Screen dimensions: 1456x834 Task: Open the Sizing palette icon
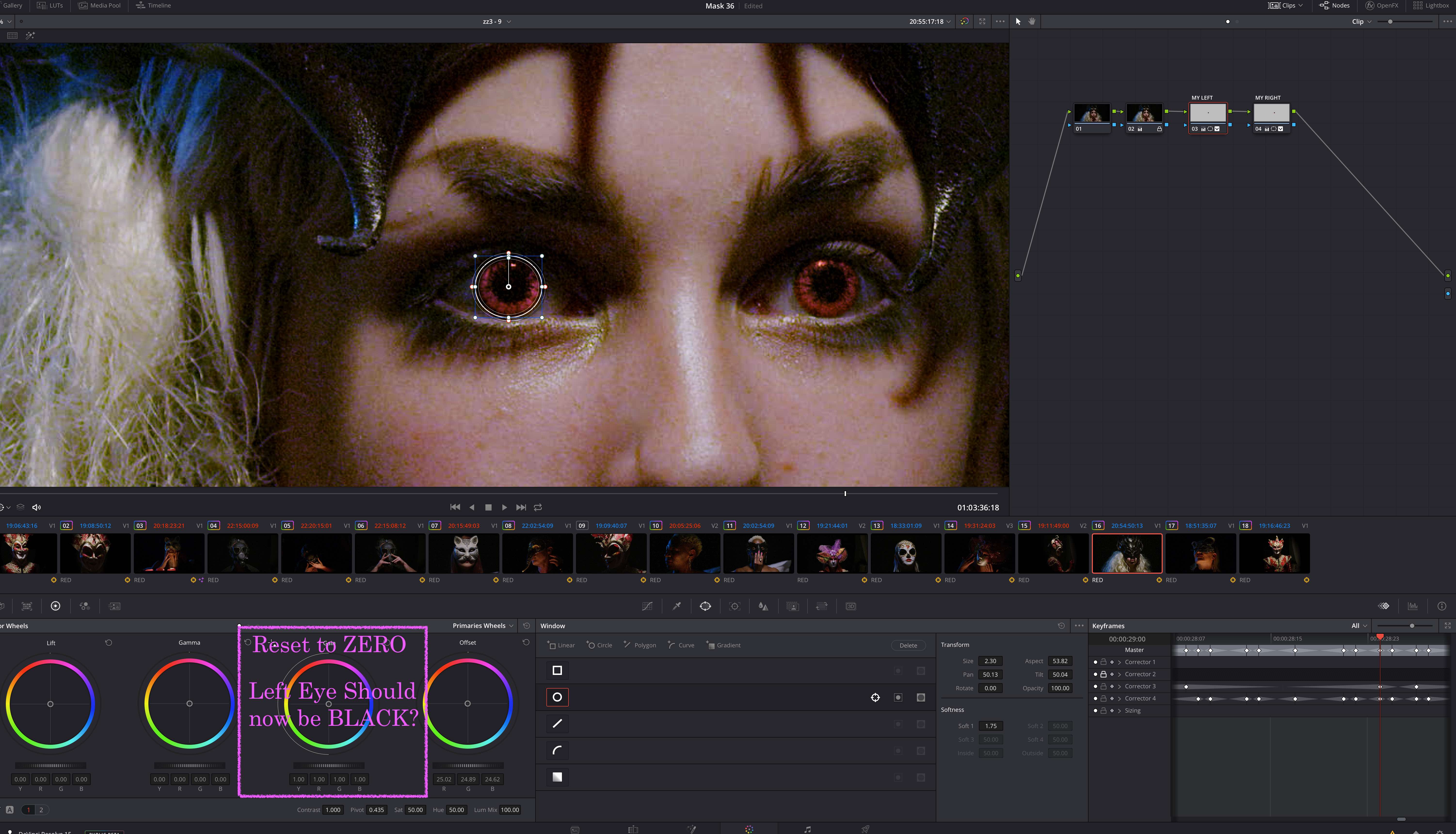click(822, 606)
